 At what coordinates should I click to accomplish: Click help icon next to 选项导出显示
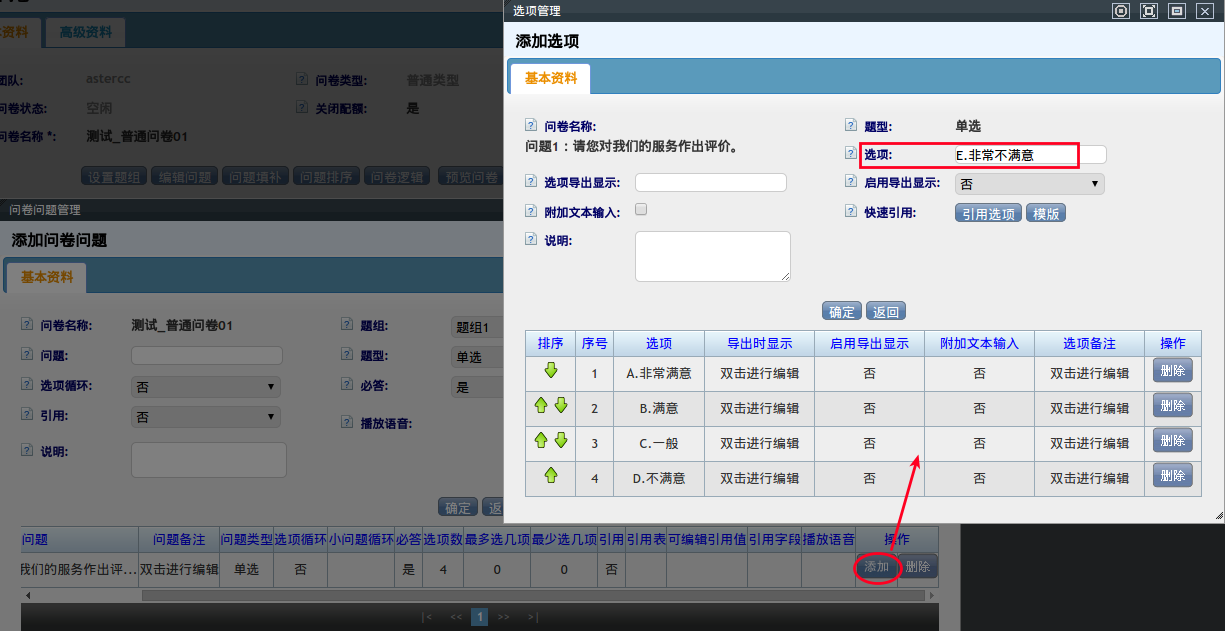[532, 182]
